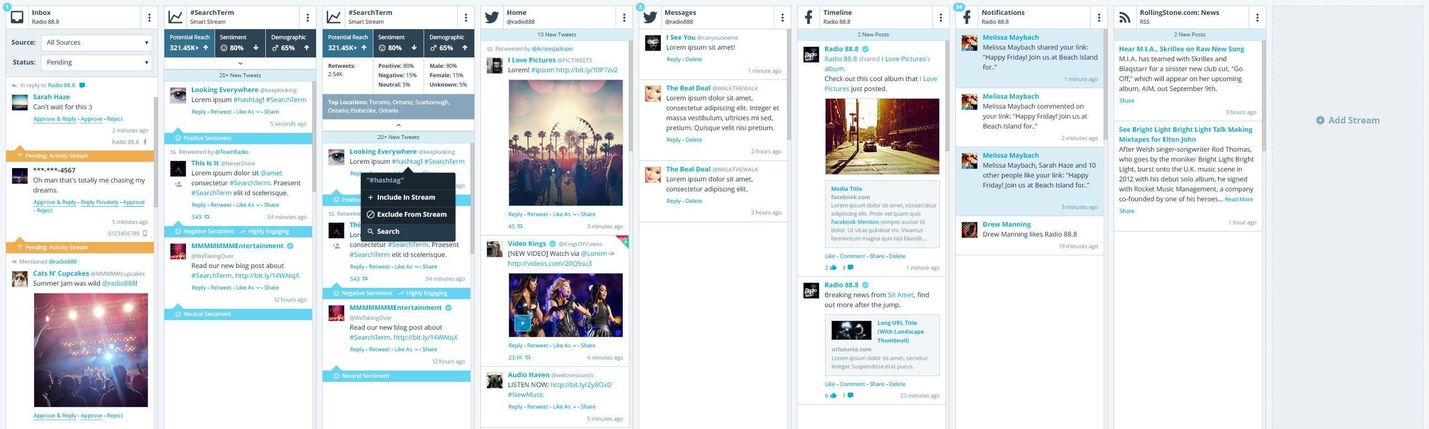Open the Status dropdown showing Pending
The height and width of the screenshot is (429, 1429).
[x=96, y=62]
